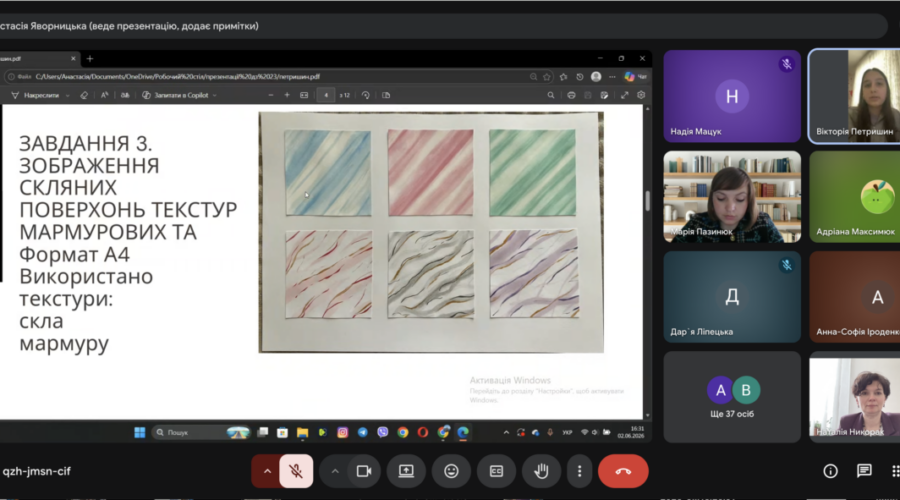Click the taskbar Пошук search box
Viewport: 900px width, 500px height.
click(201, 432)
